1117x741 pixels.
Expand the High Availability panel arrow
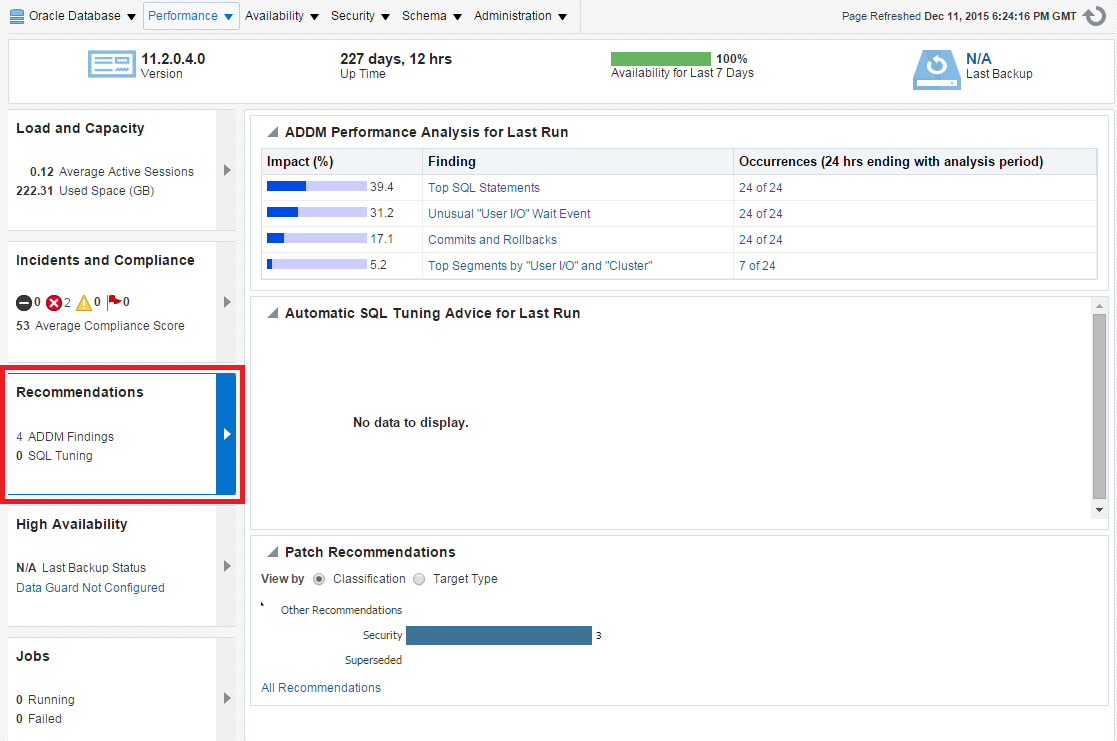coord(227,566)
